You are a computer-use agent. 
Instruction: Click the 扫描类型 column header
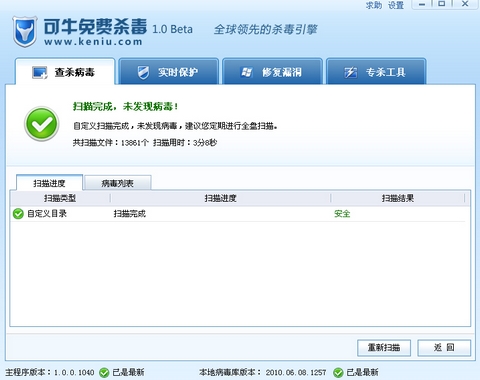(x=60, y=198)
